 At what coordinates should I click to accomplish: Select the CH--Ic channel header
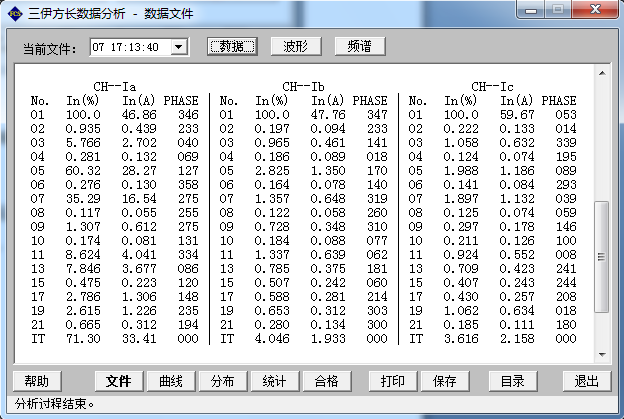[492, 87]
